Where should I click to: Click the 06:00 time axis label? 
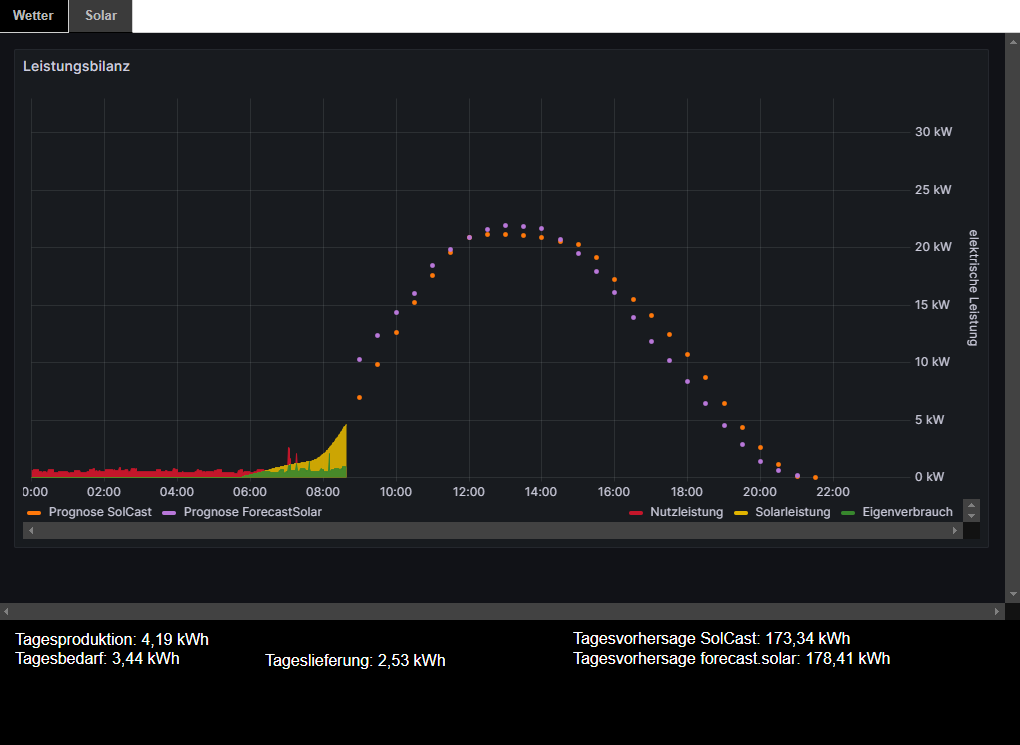click(x=250, y=492)
